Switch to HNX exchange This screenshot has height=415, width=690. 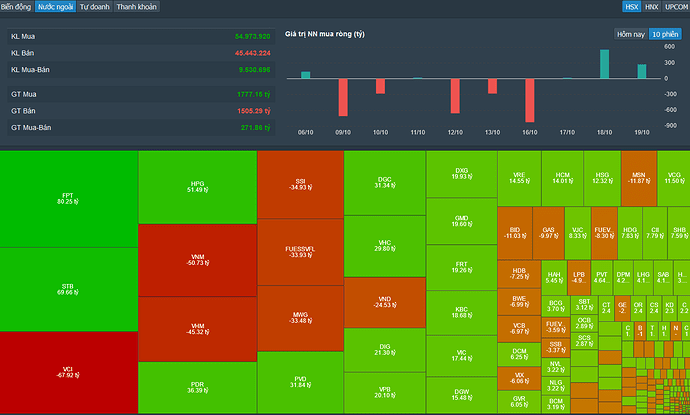[651, 7]
